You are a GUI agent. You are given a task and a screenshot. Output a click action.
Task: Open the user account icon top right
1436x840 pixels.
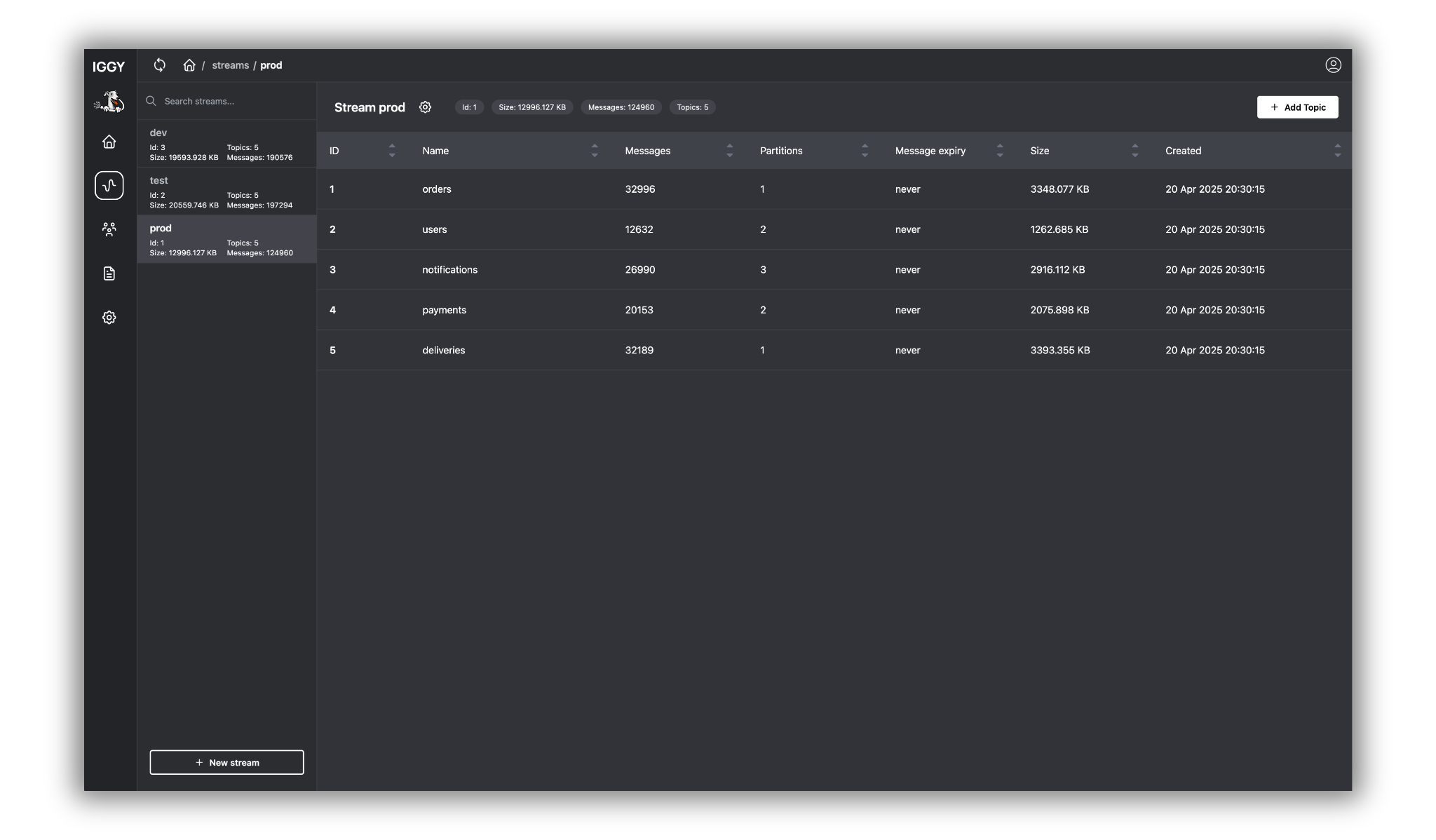[x=1333, y=65]
